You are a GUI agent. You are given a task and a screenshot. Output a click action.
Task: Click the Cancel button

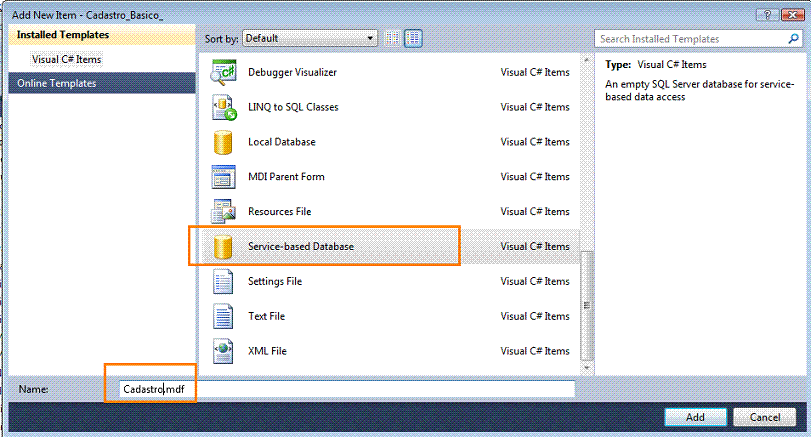(x=764, y=417)
